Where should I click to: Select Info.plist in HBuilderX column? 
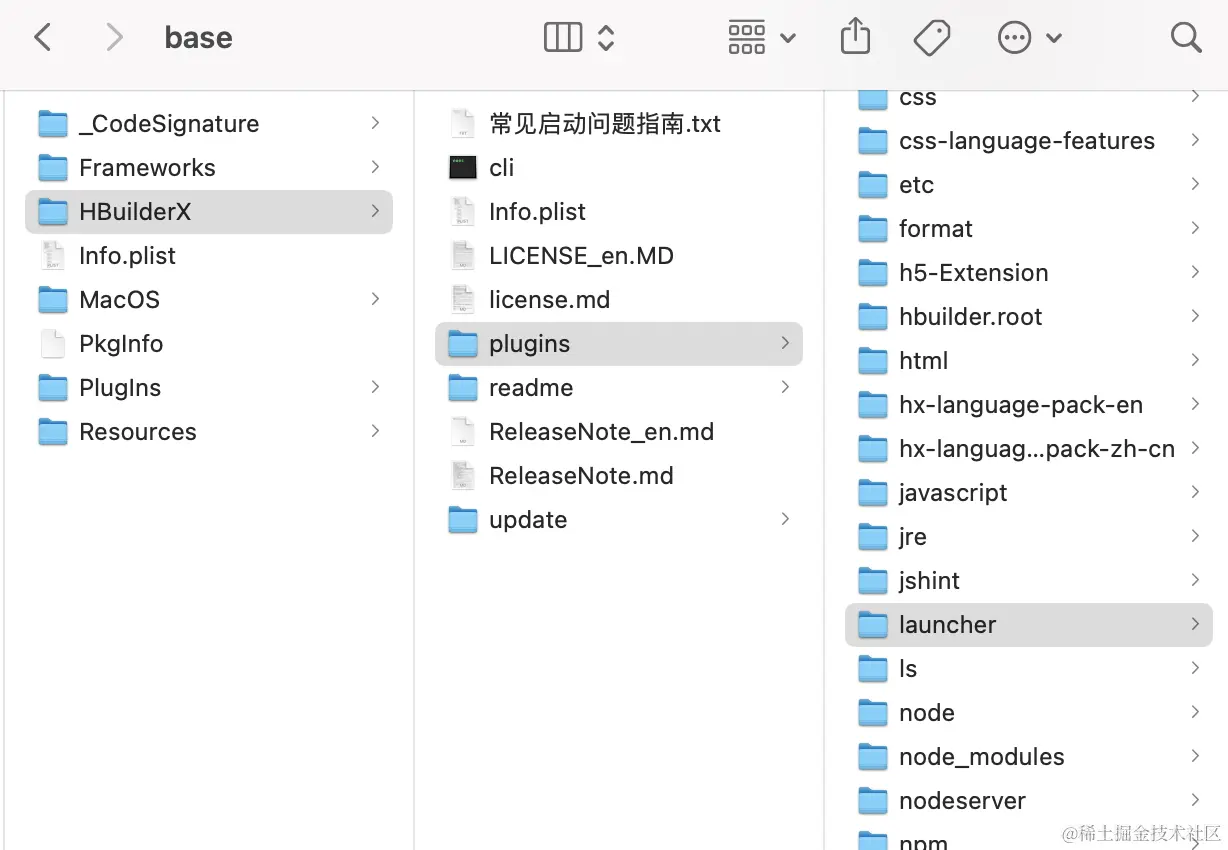537,212
